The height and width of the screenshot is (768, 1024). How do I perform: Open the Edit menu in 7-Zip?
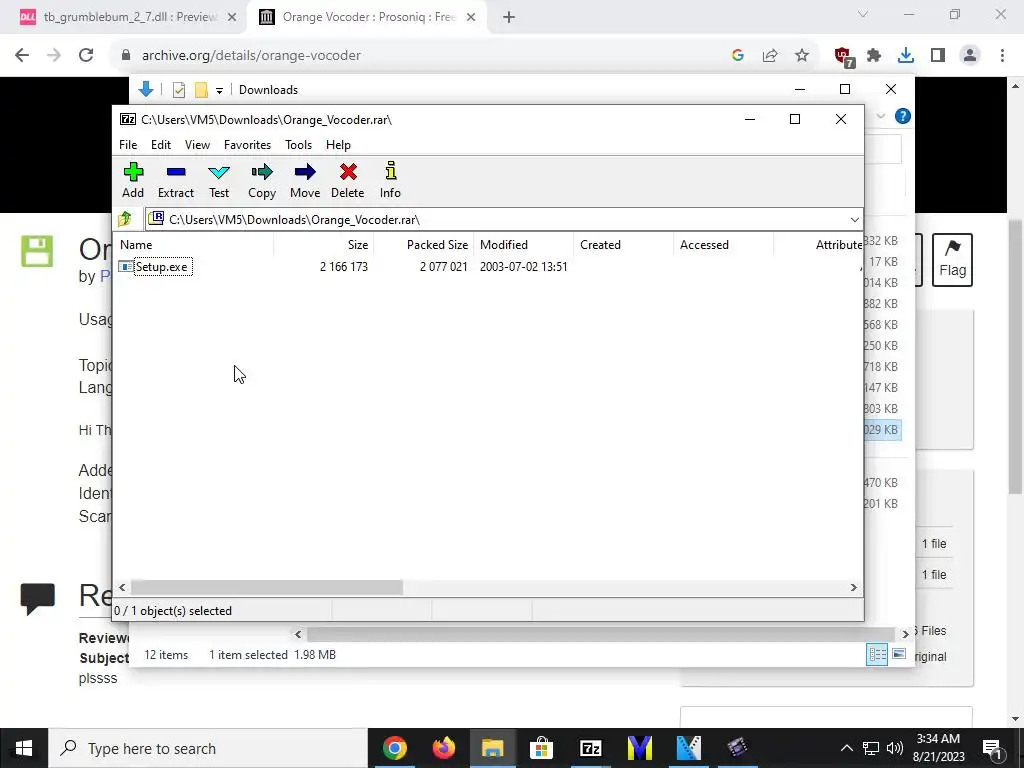click(x=161, y=145)
